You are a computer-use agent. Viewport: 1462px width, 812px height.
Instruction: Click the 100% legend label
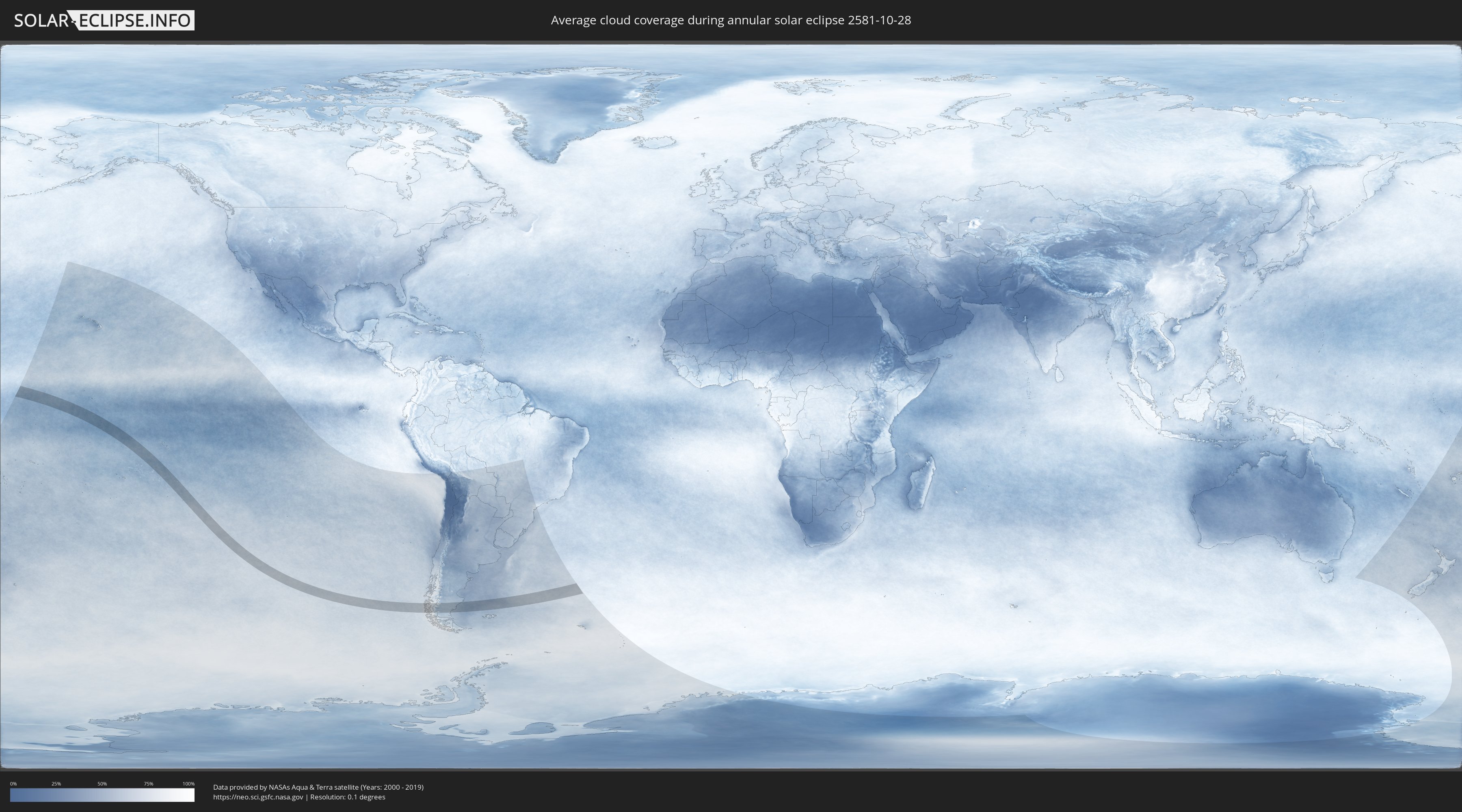188,784
